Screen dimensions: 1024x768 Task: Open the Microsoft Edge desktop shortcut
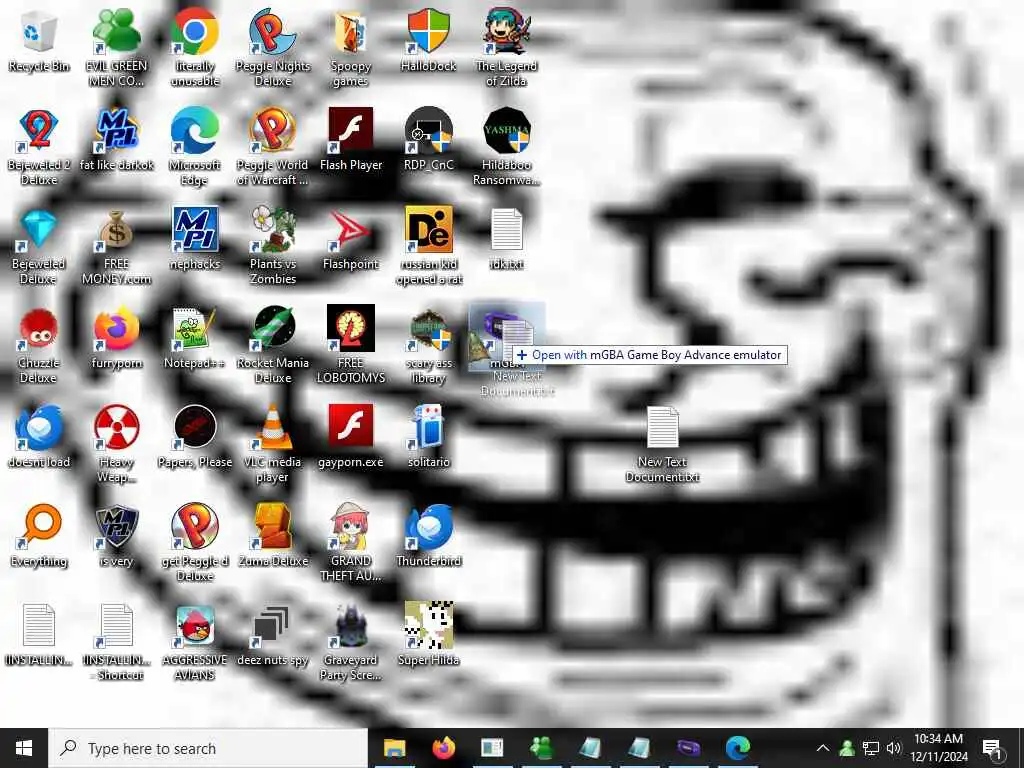pos(195,131)
